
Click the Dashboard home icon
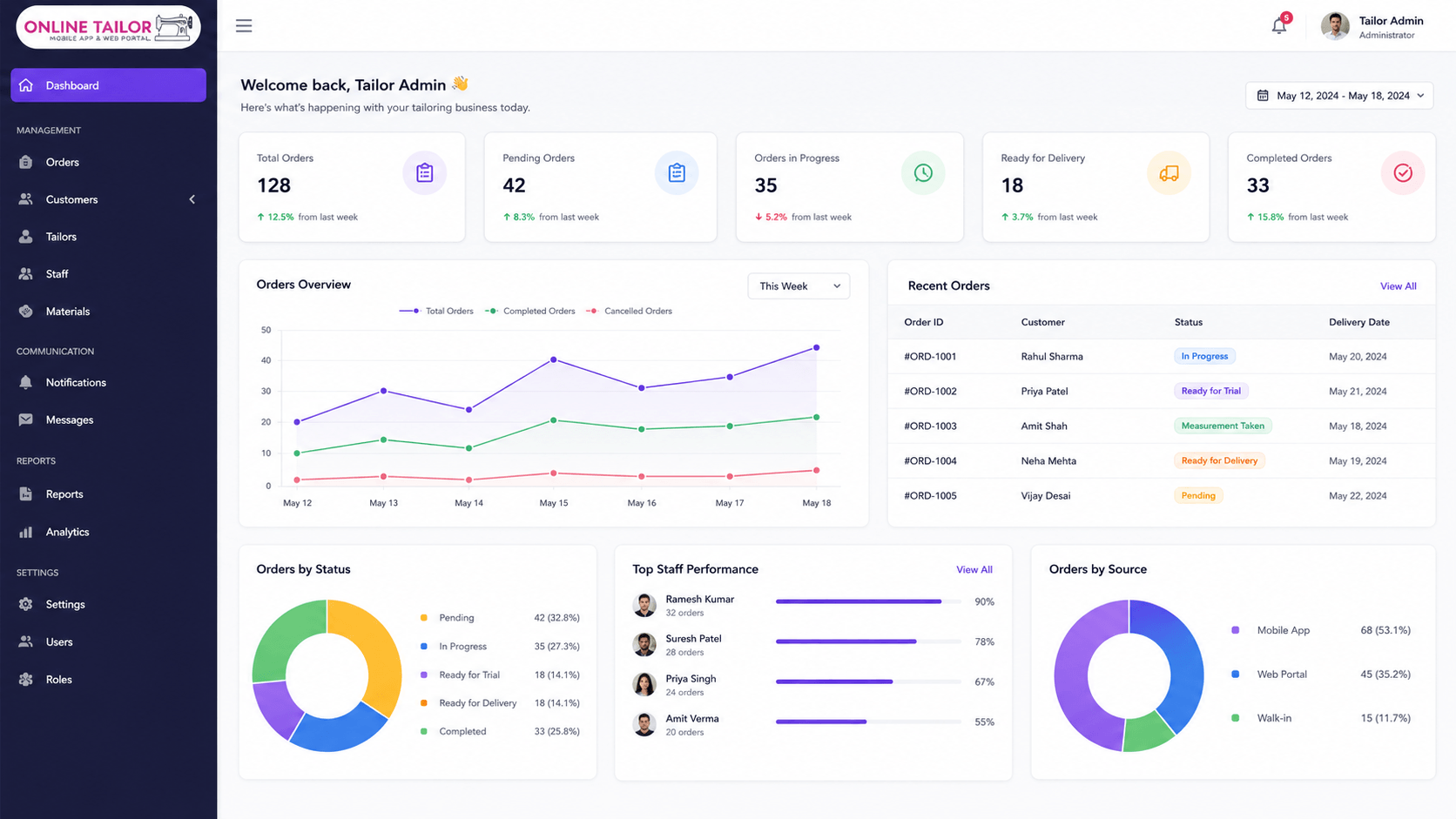[x=26, y=85]
